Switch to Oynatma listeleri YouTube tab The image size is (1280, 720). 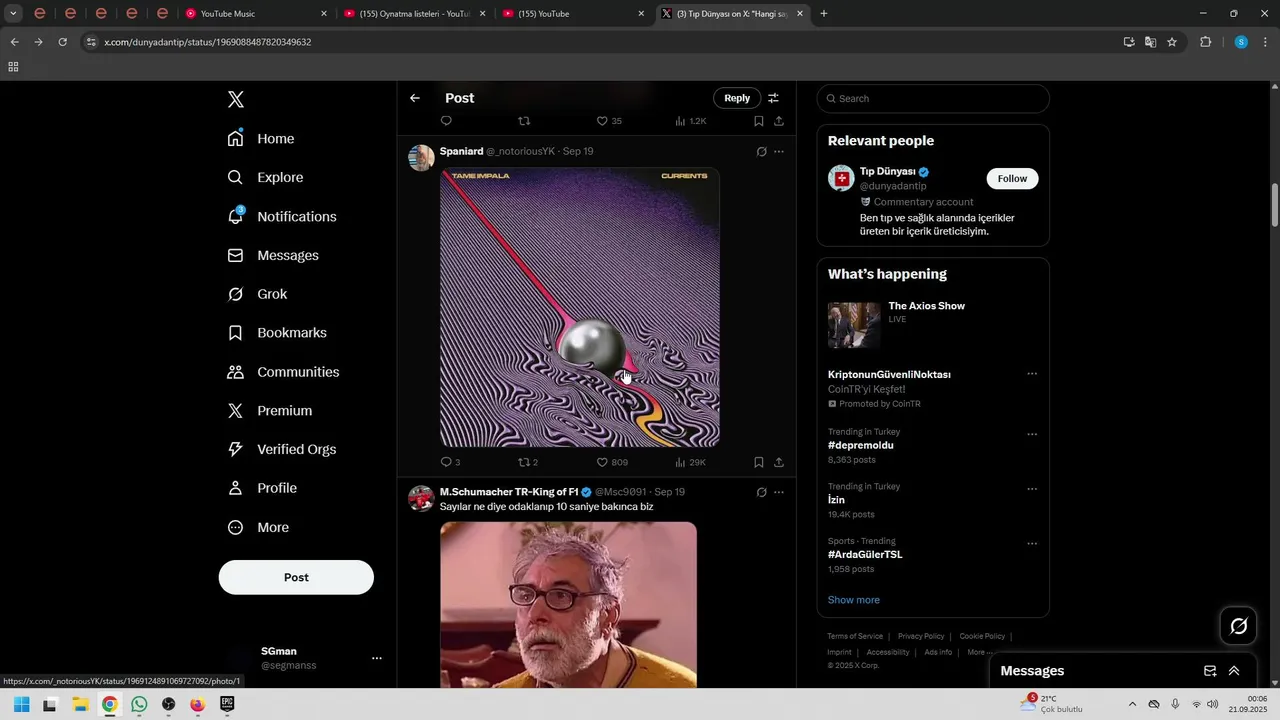(x=416, y=14)
